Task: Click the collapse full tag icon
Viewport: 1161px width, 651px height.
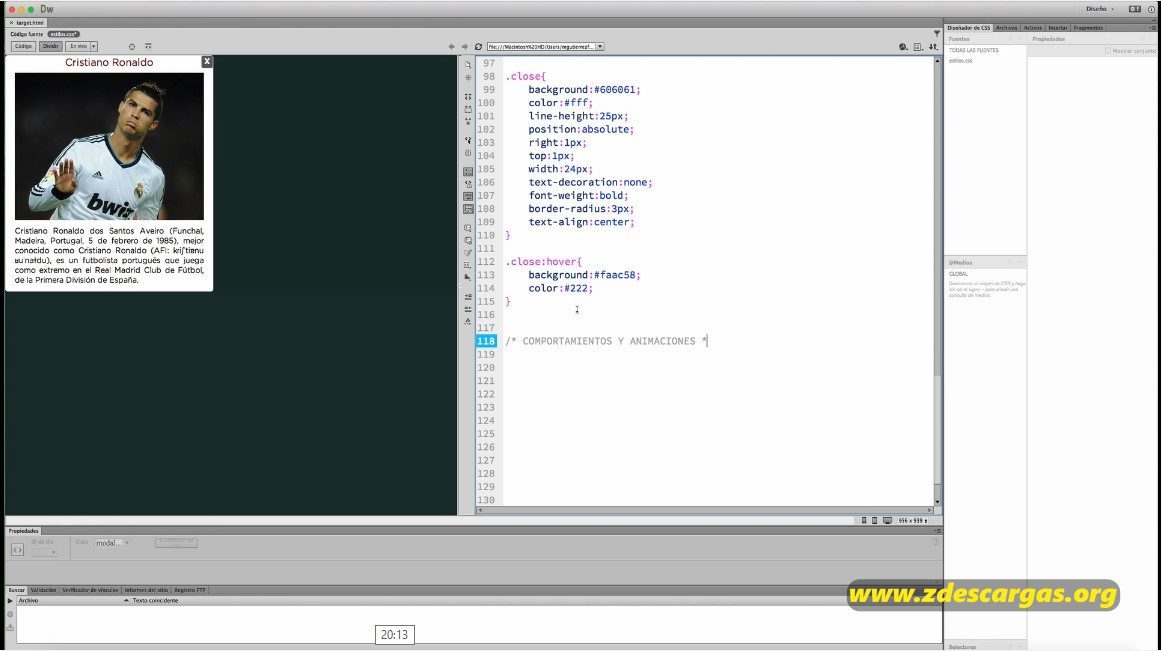Action: 468,96
